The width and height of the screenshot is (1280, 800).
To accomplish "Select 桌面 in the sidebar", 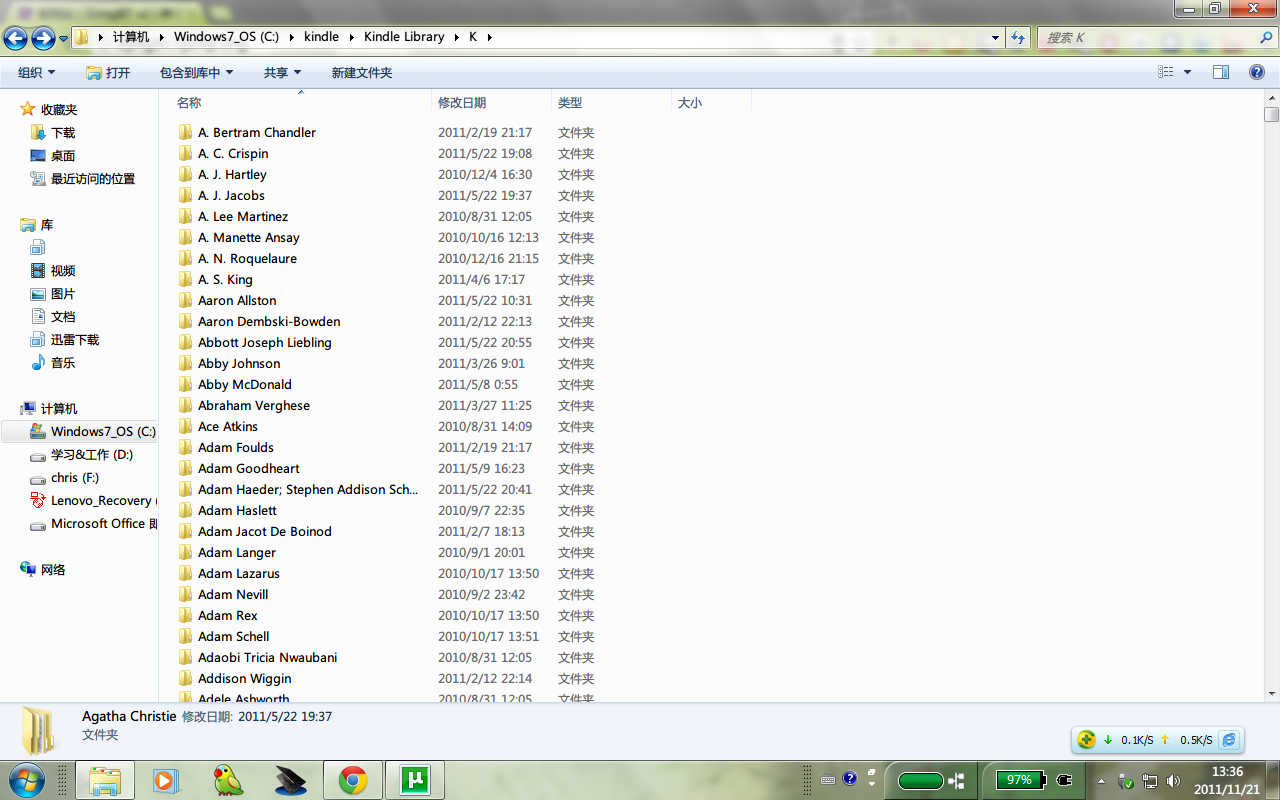I will (63, 156).
